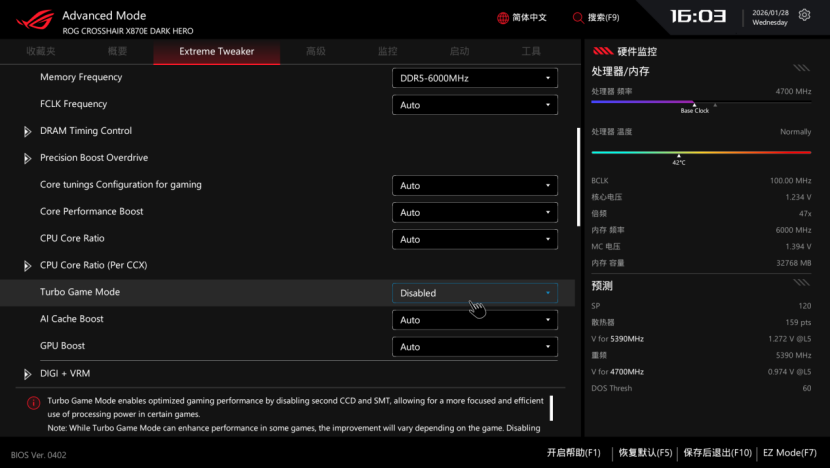Switch to the Extreme Tweaker tab
The image size is (830, 468).
[216, 51]
